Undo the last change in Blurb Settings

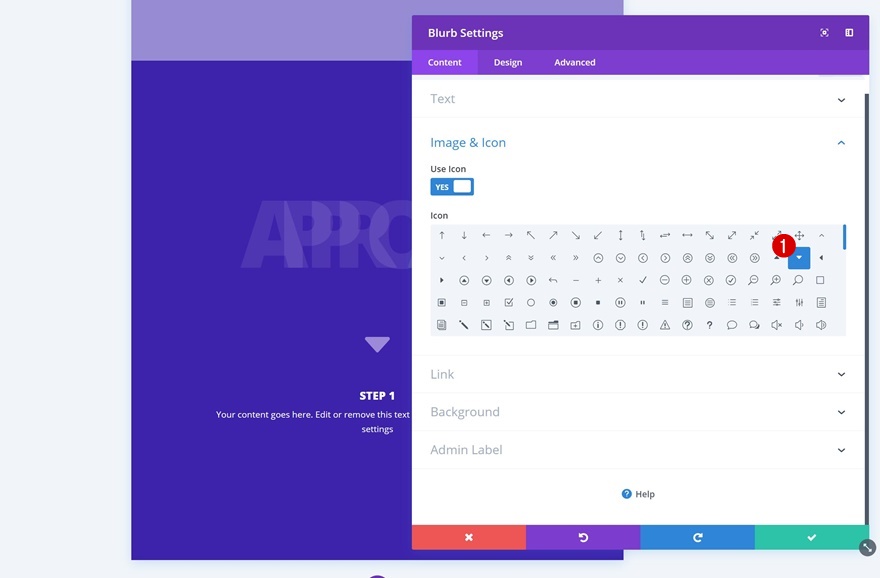click(x=583, y=538)
